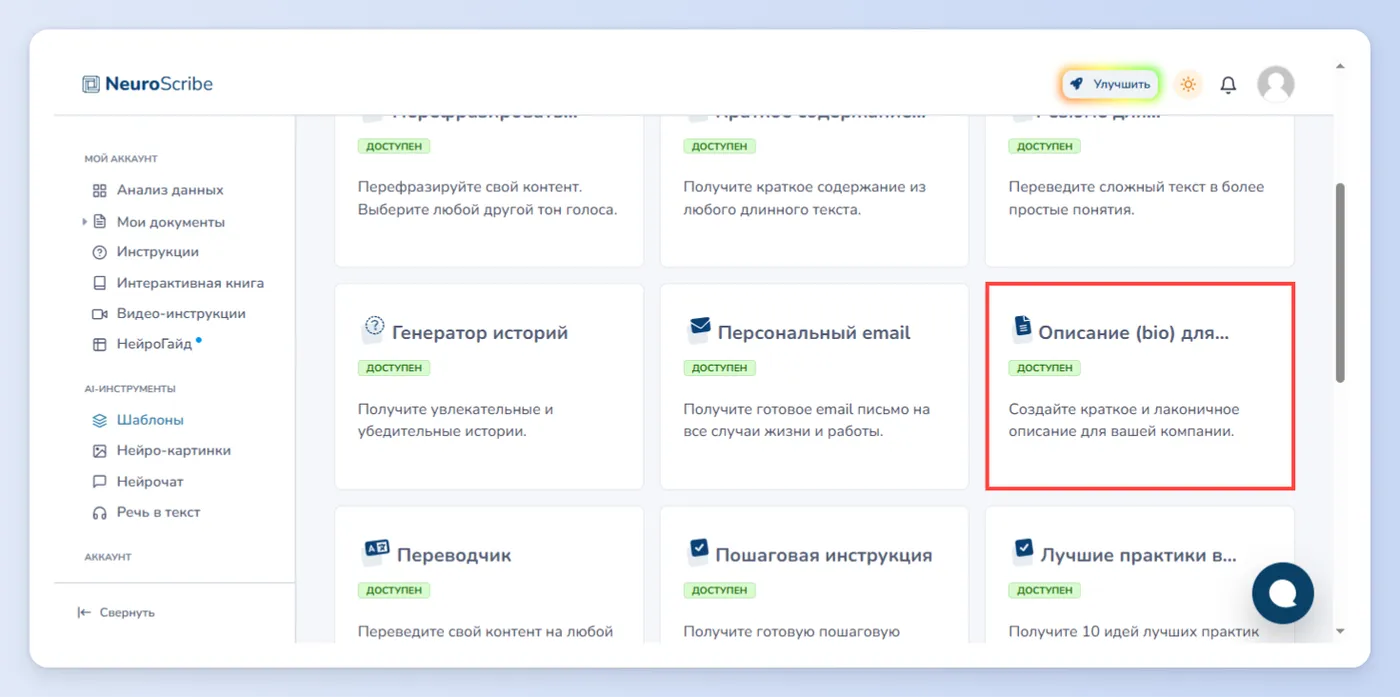
Task: Click the Видео-инструкции camera icon
Action: 99,314
